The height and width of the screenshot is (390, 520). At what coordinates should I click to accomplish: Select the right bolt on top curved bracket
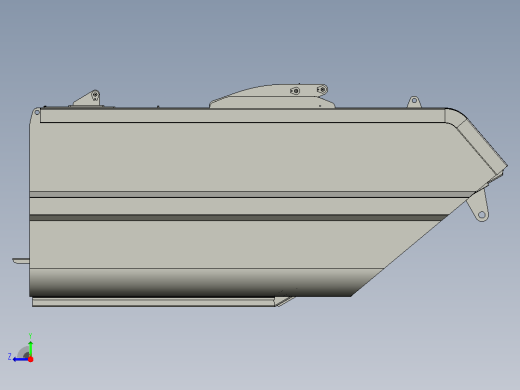(x=322, y=90)
